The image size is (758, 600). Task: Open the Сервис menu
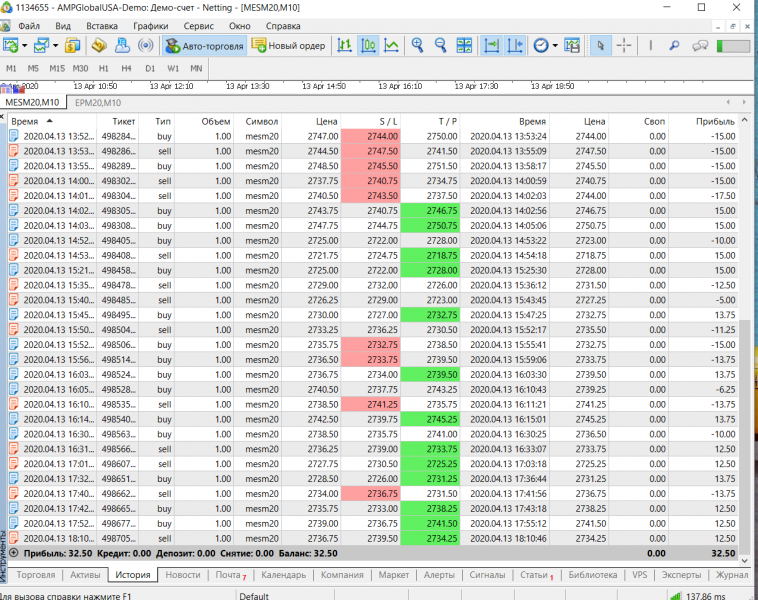[198, 24]
